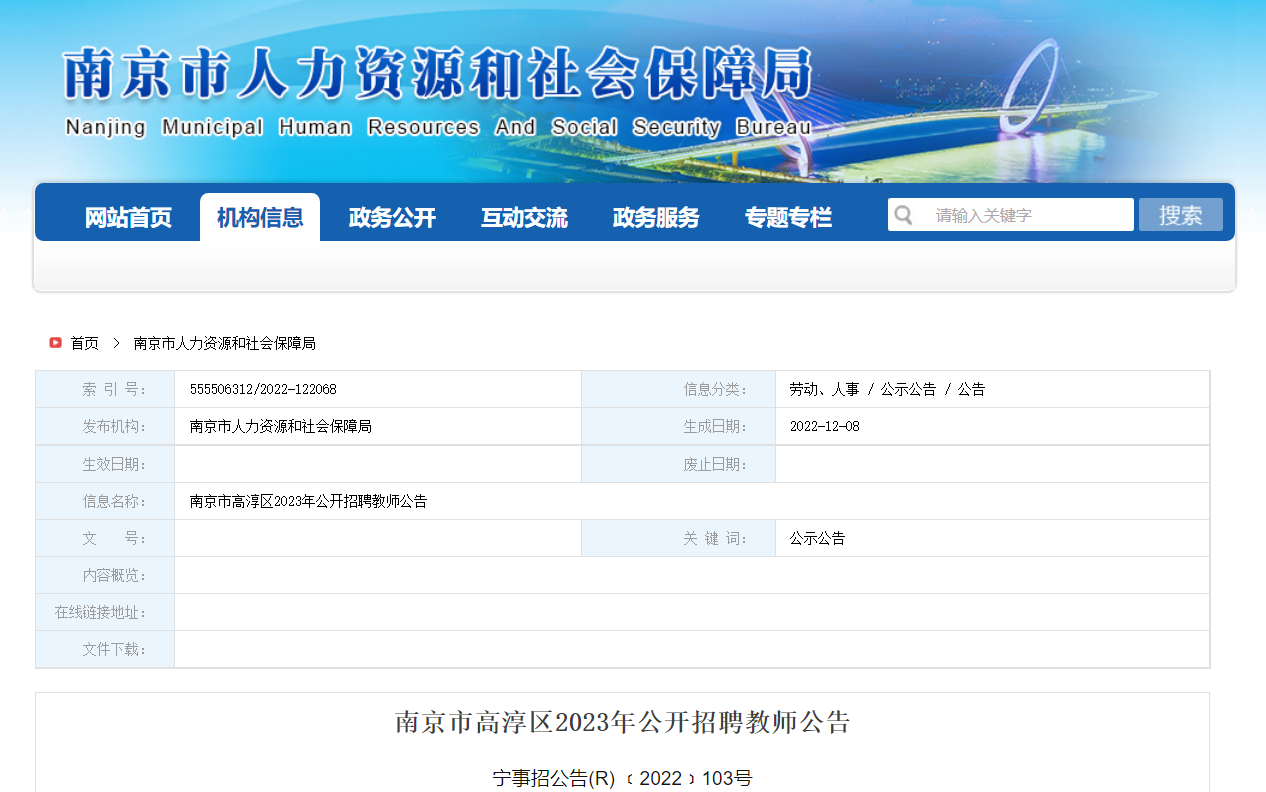Screen dimensions: 1266x792
Task: Click the breadcrumb arrow separator
Action: tap(116, 343)
